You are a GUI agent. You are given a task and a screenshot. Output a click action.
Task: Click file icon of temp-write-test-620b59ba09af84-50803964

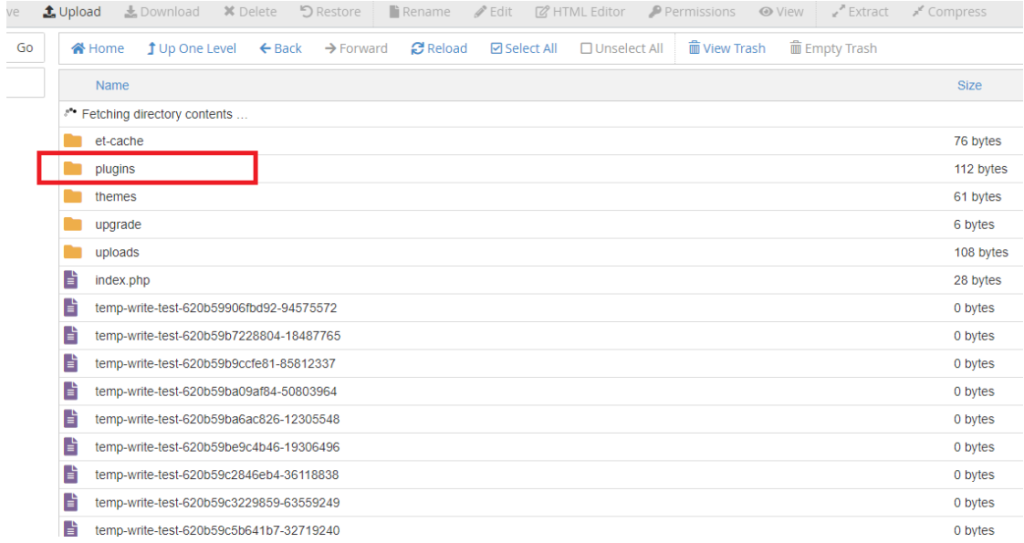71,391
